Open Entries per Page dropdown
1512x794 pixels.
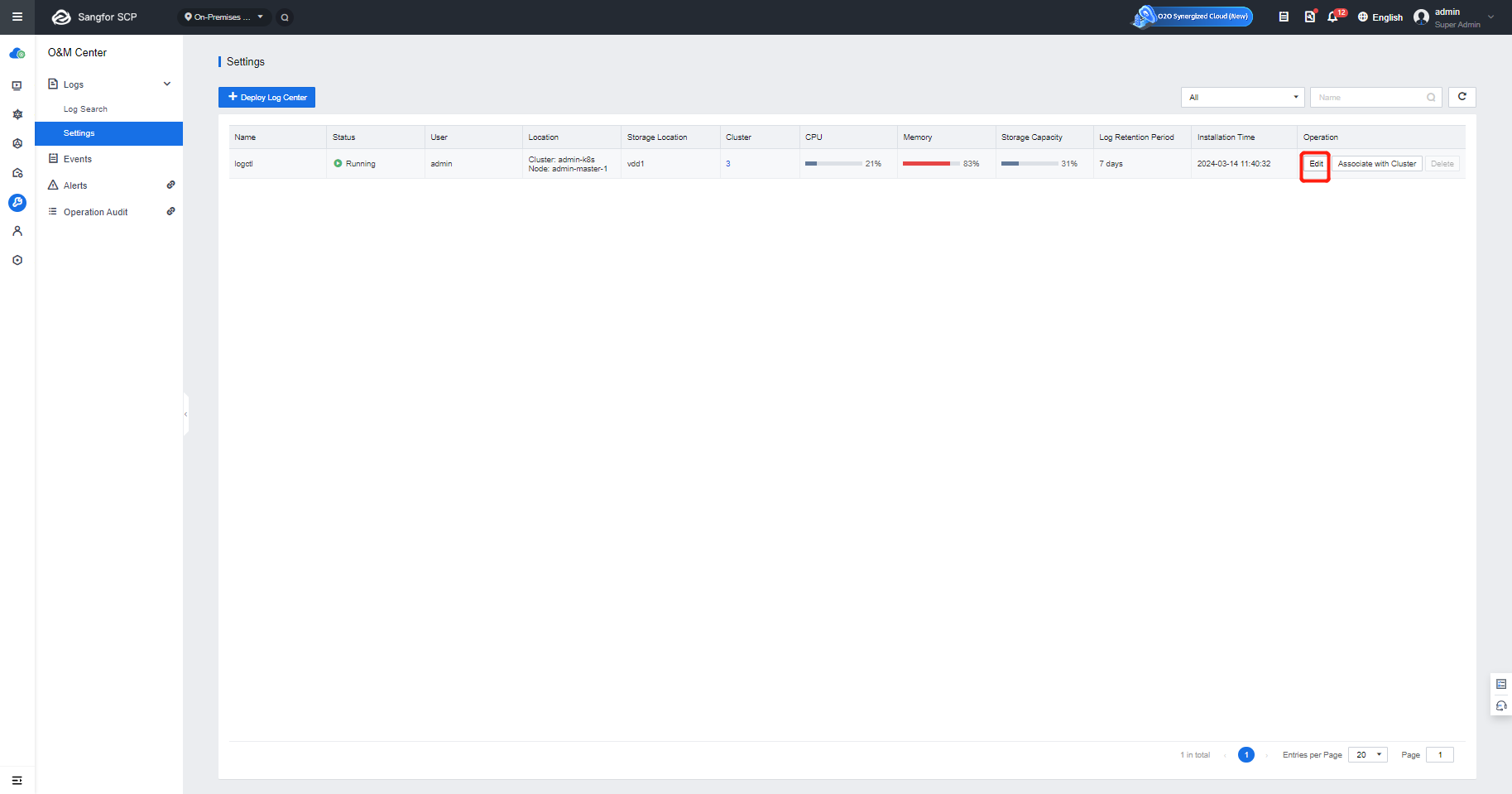coord(1368,755)
